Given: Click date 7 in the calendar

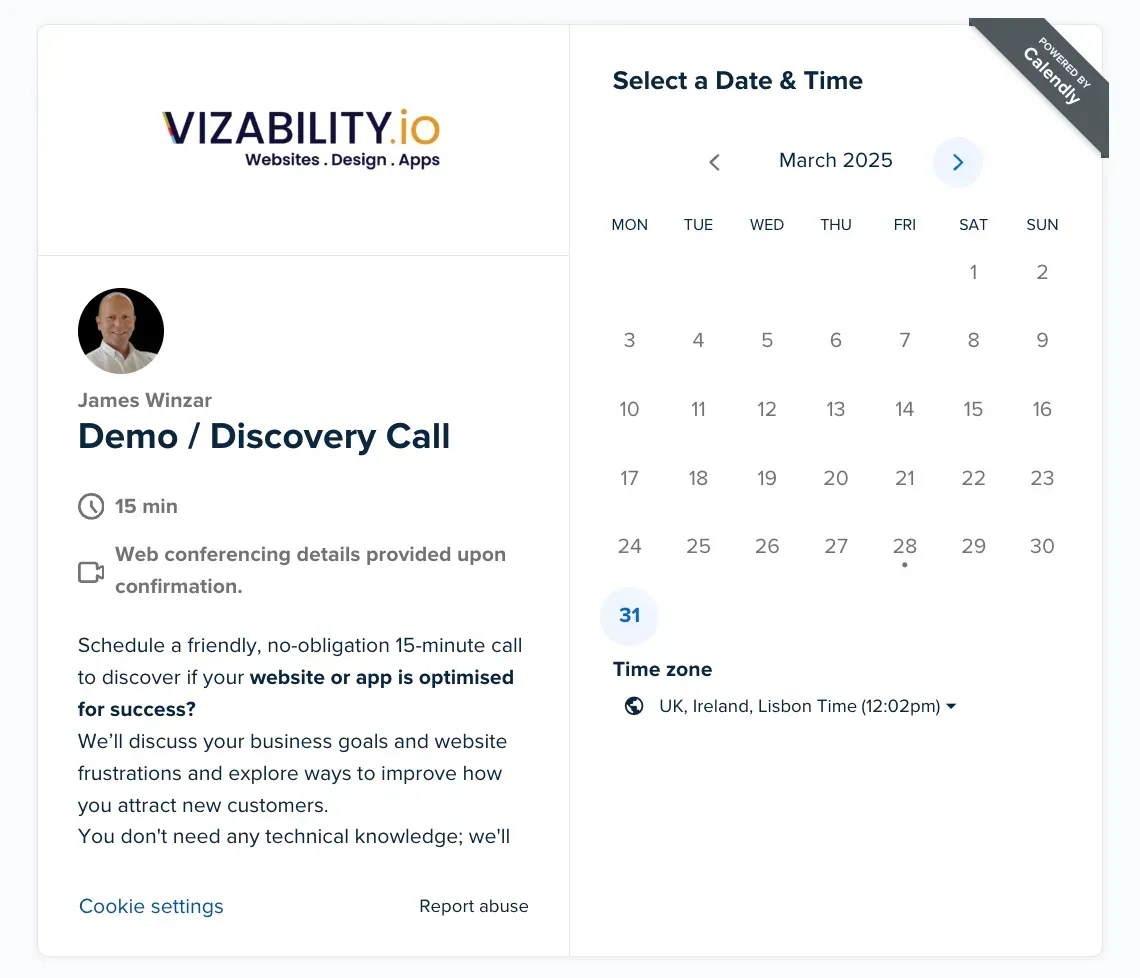Looking at the screenshot, I should pyautogui.click(x=904, y=340).
